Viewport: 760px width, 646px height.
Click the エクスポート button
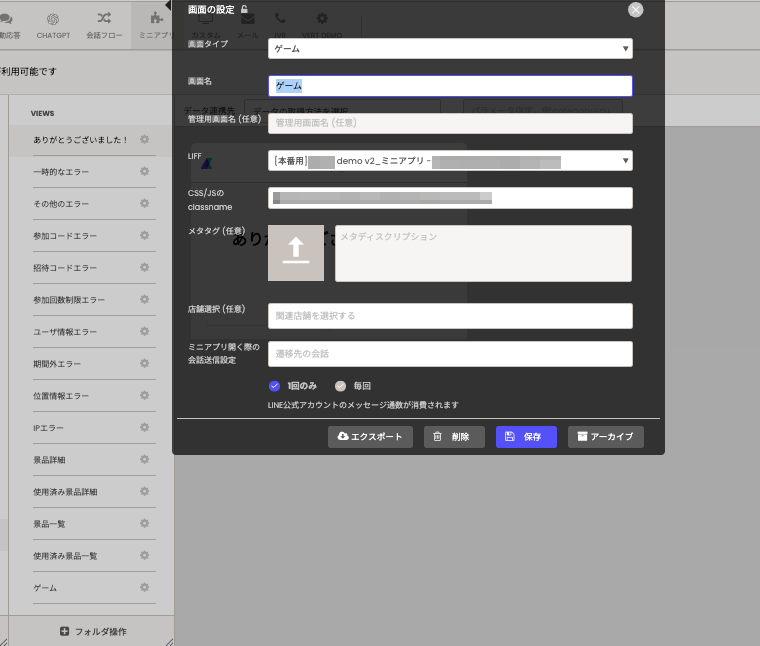point(370,437)
